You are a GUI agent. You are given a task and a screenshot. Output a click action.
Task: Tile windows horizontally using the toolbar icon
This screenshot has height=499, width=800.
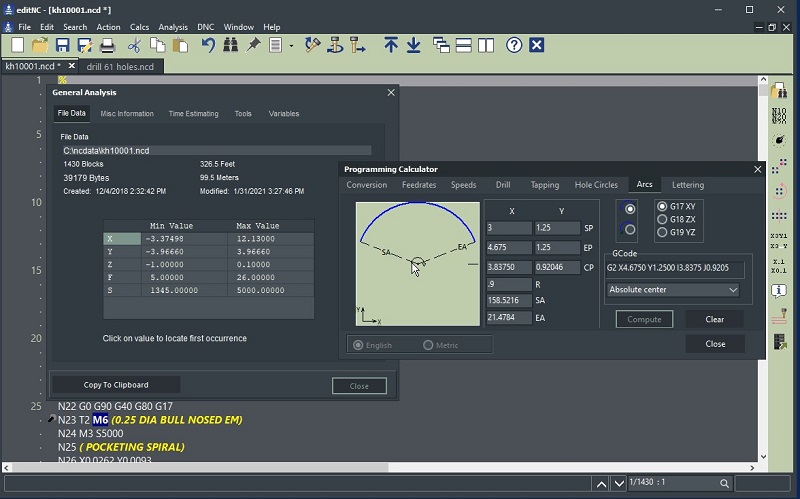(x=463, y=45)
